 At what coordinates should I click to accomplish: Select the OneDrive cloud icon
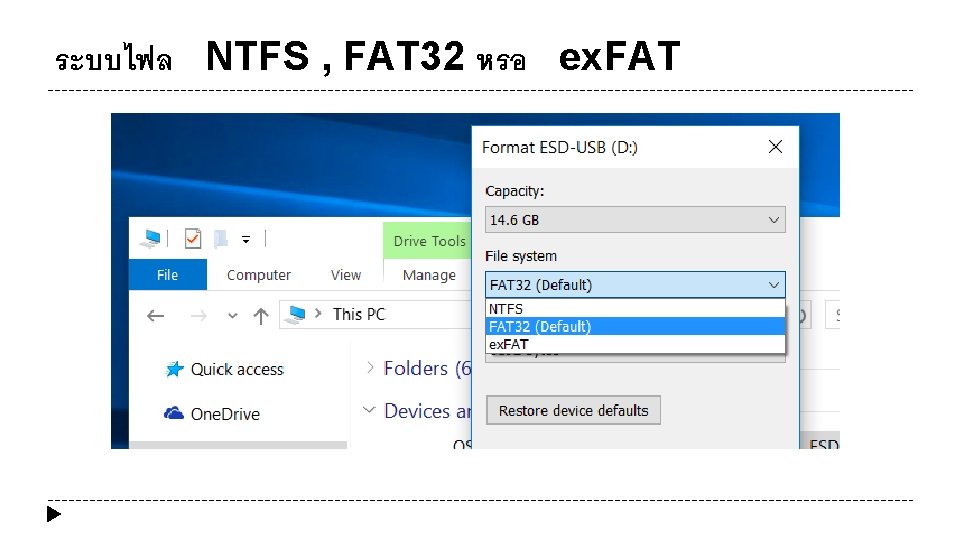coord(174,413)
